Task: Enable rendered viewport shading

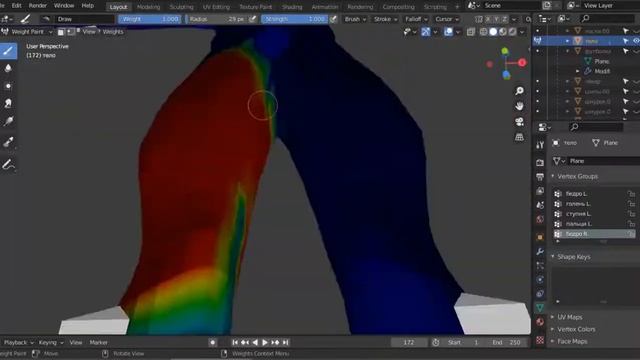Action: click(512, 32)
